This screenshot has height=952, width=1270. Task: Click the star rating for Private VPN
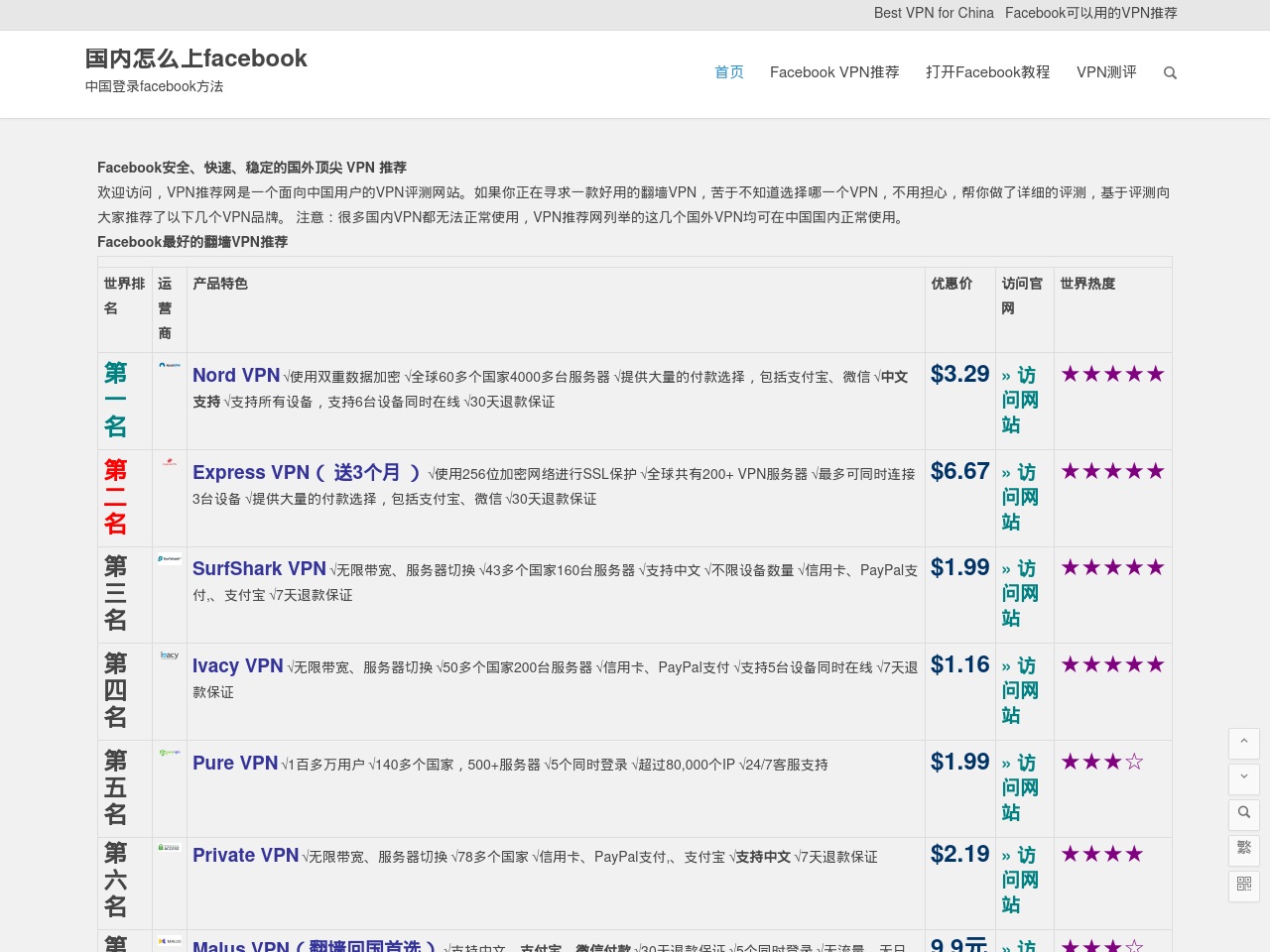coord(1102,854)
